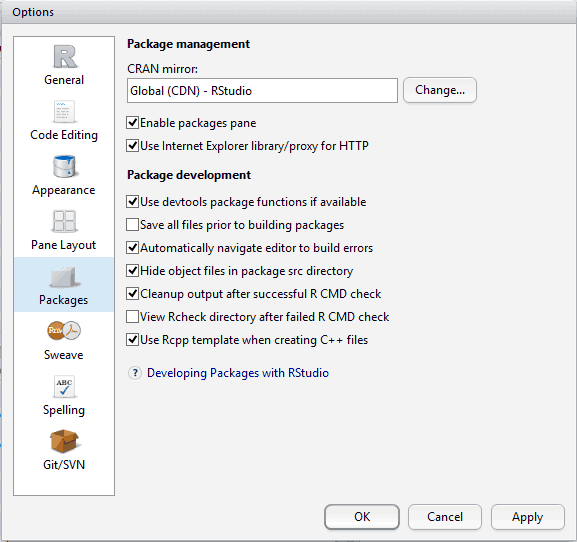Click the Change... CRAN mirror button
This screenshot has height=542, width=577.
[x=440, y=90]
